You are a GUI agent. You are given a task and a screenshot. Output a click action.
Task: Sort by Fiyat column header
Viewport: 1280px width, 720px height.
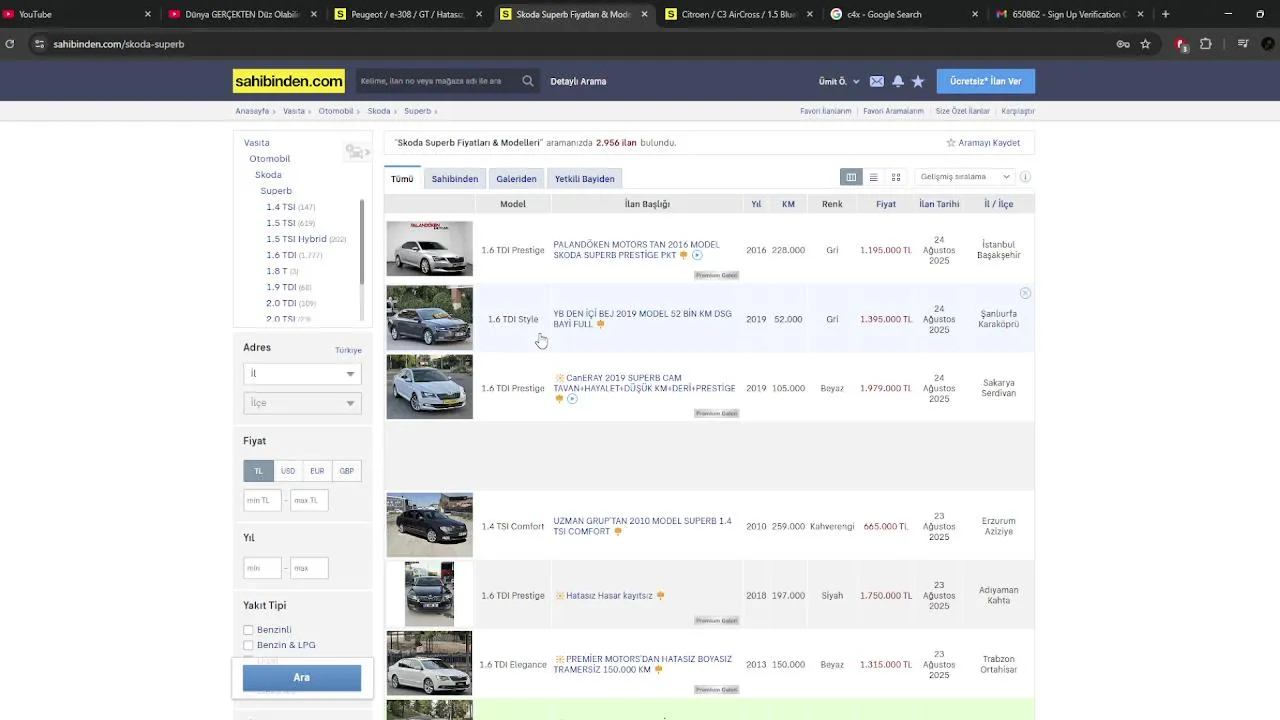tap(886, 204)
